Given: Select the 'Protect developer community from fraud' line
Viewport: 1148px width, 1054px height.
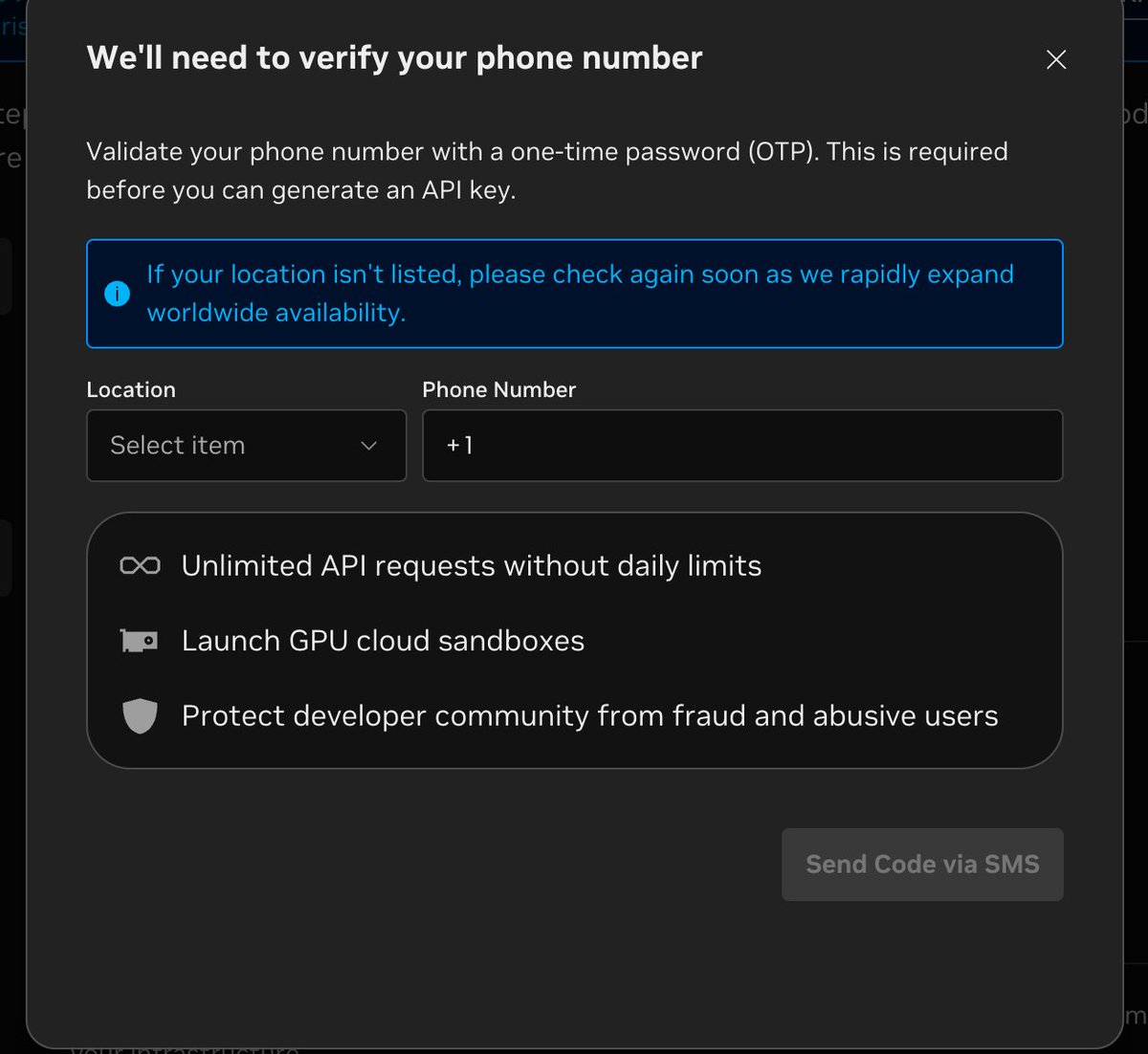Looking at the screenshot, I should coord(590,716).
